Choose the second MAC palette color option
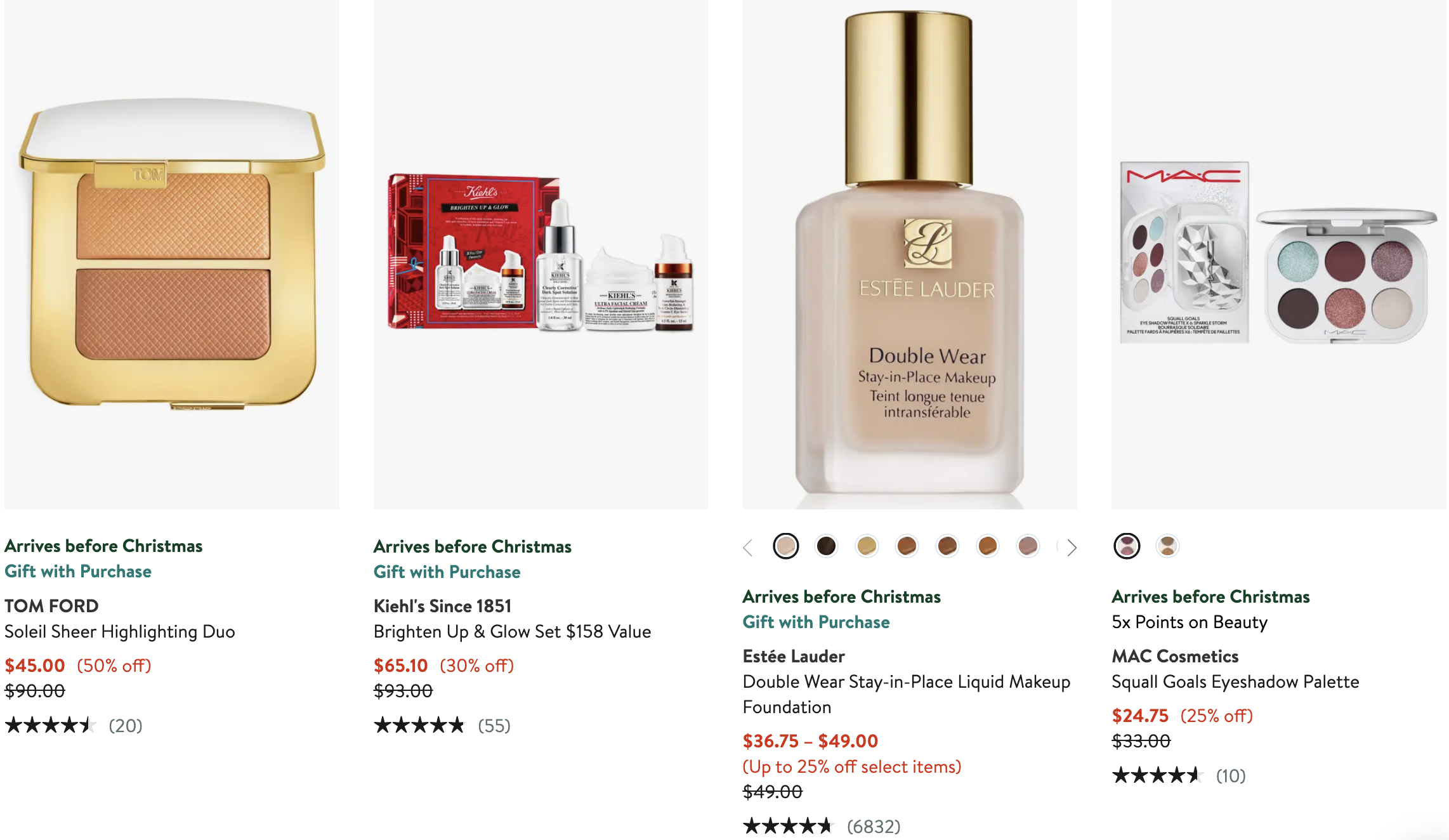This screenshot has width=1449, height=840. [x=1167, y=546]
